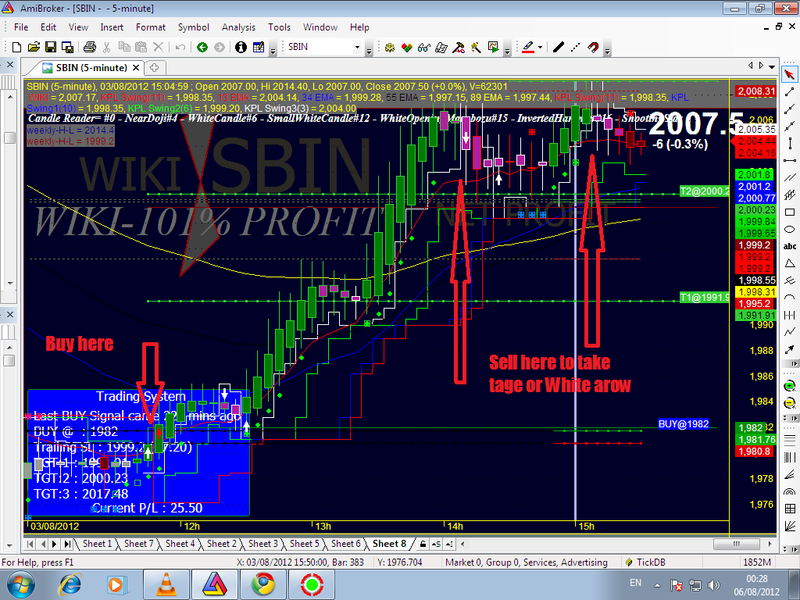Viewport: 800px width, 600px height.
Task: Select the Vertical line tool
Action: pos(790,143)
